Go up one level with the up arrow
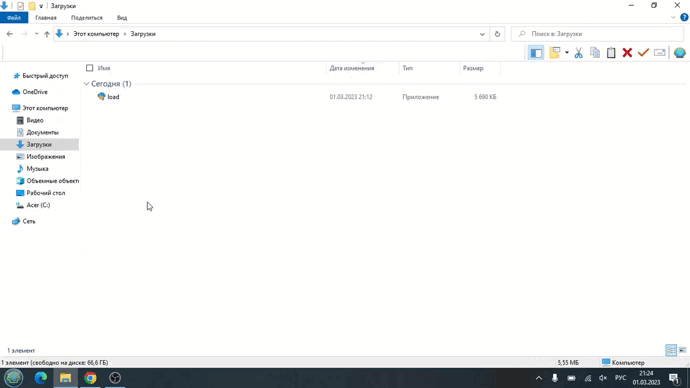 click(x=47, y=34)
